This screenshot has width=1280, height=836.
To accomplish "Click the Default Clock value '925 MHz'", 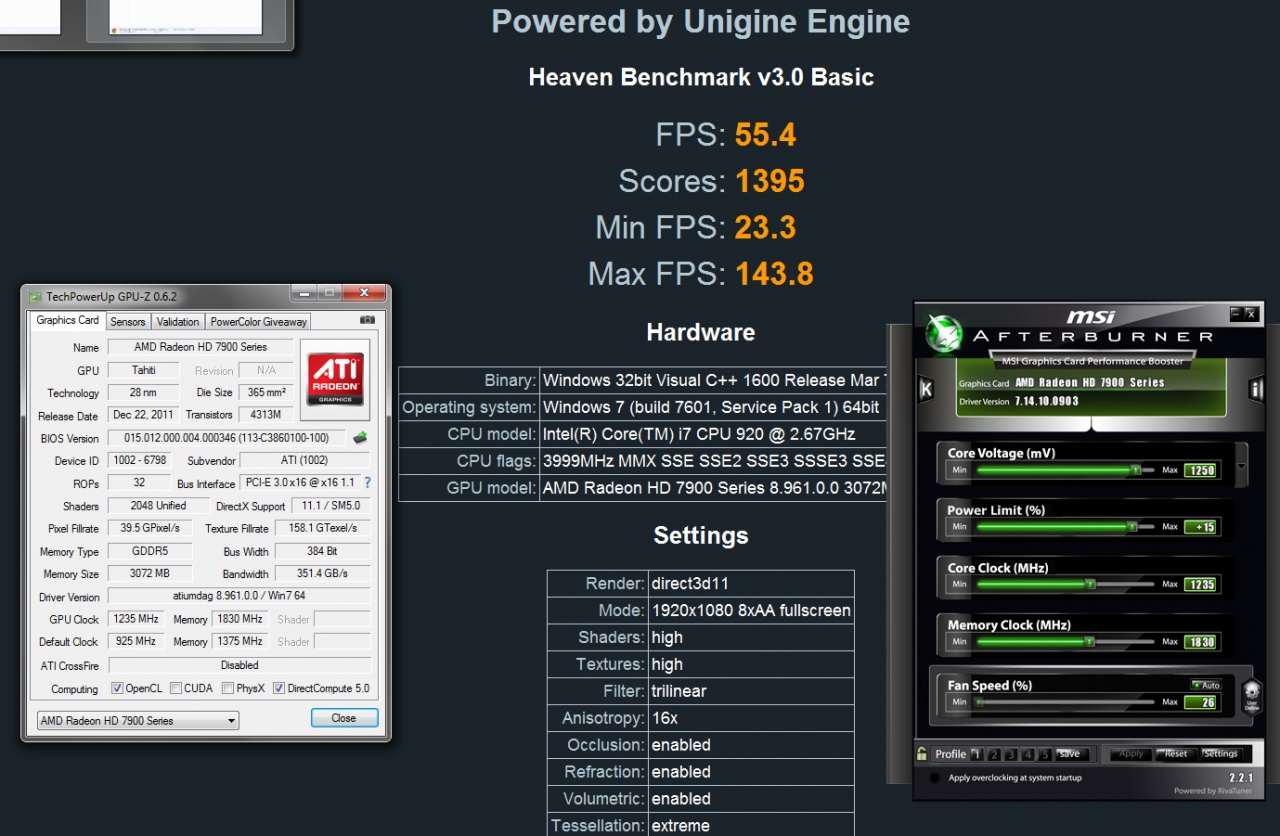I will coord(136,641).
